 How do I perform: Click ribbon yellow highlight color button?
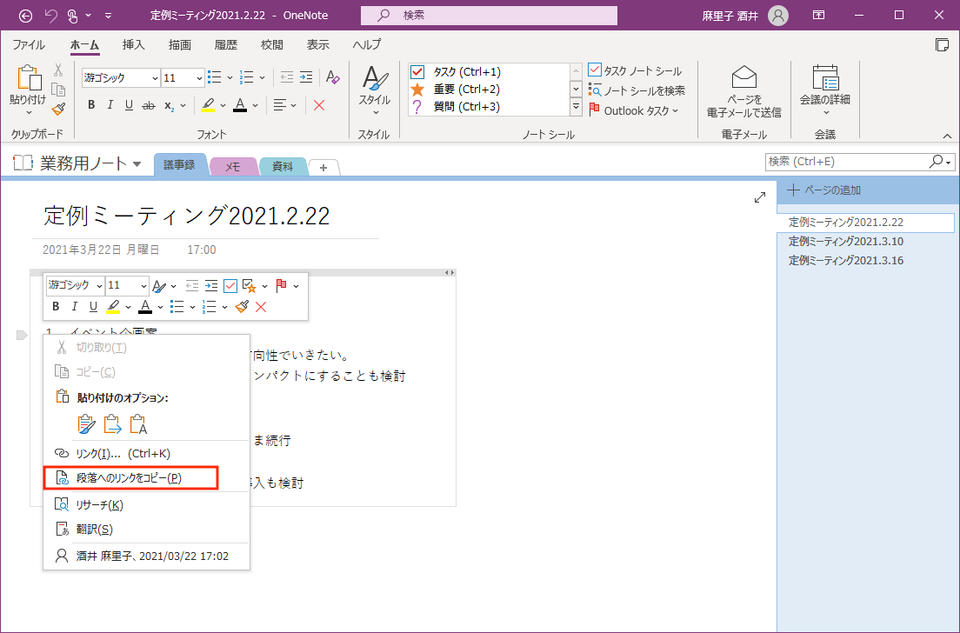[x=208, y=105]
